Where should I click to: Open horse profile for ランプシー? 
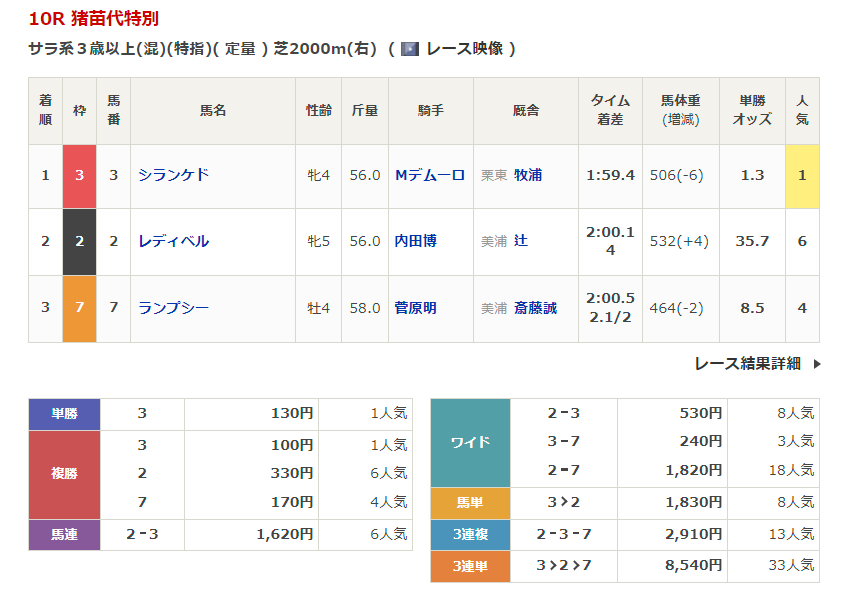[174, 308]
